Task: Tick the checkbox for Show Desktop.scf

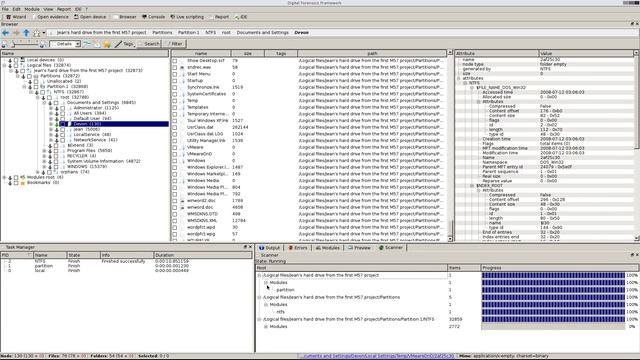Action: pyautogui.click(x=175, y=61)
